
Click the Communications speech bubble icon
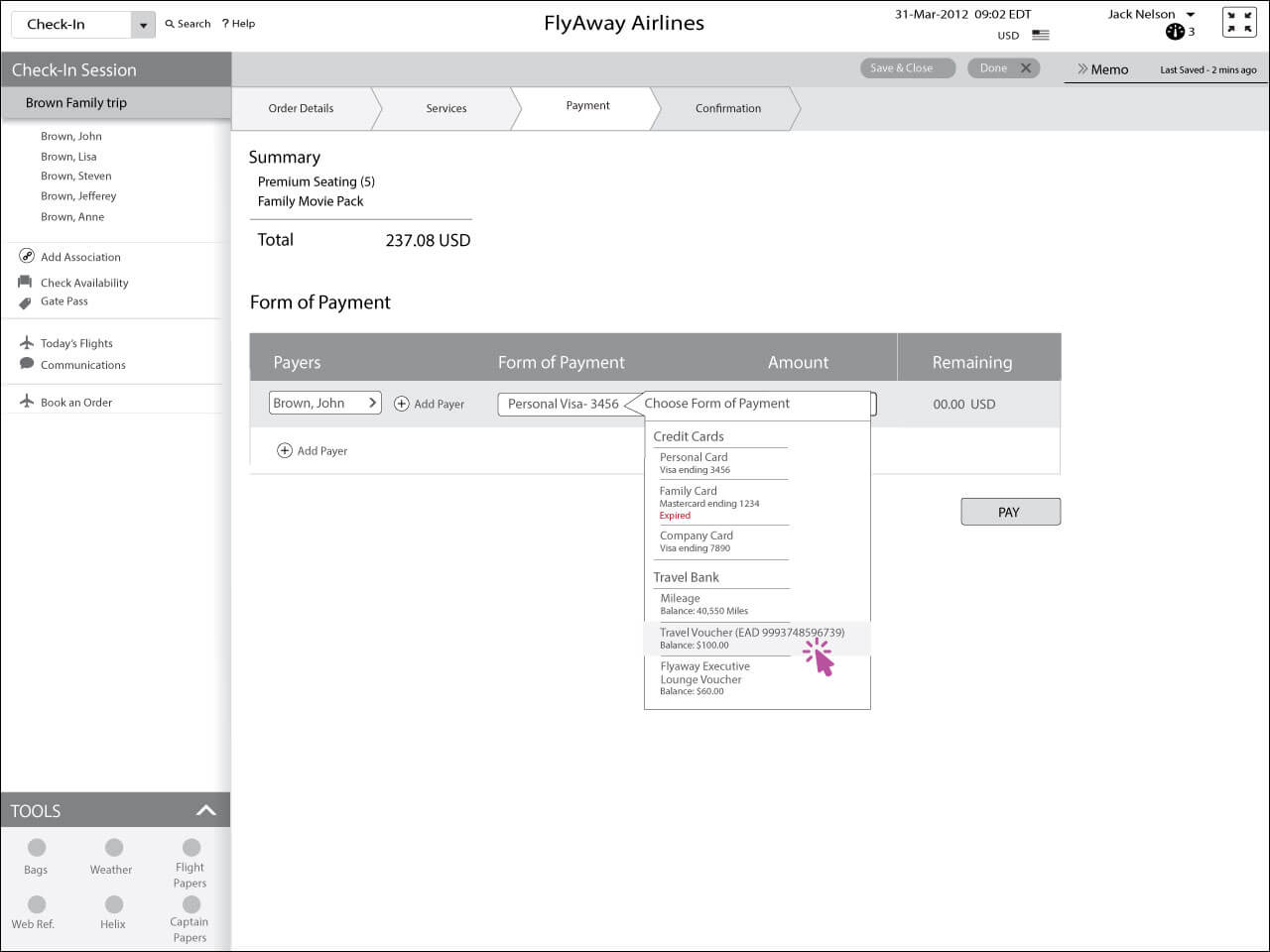click(x=27, y=364)
